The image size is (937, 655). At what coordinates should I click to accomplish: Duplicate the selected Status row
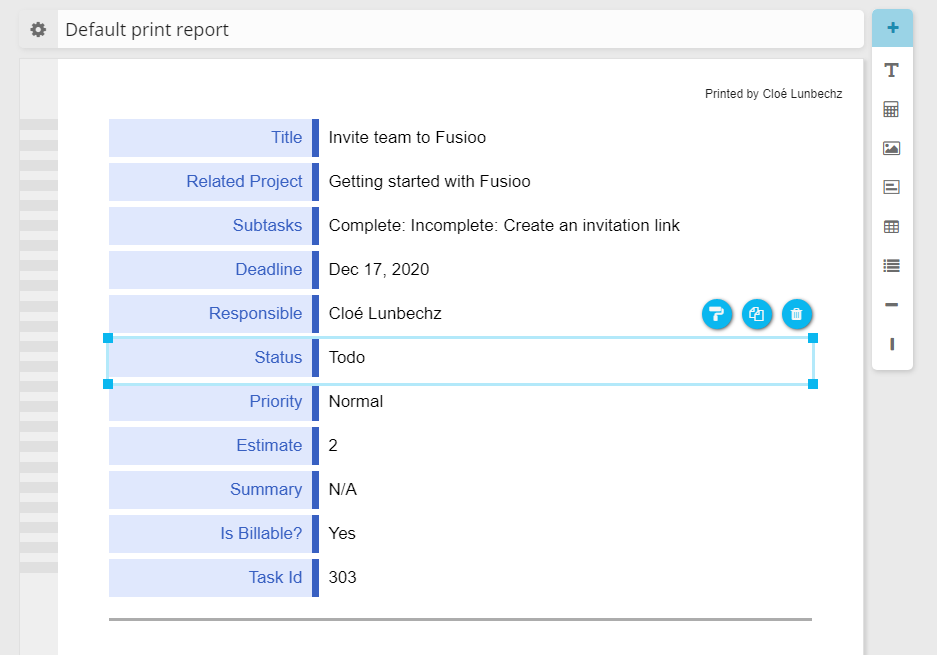point(757,314)
